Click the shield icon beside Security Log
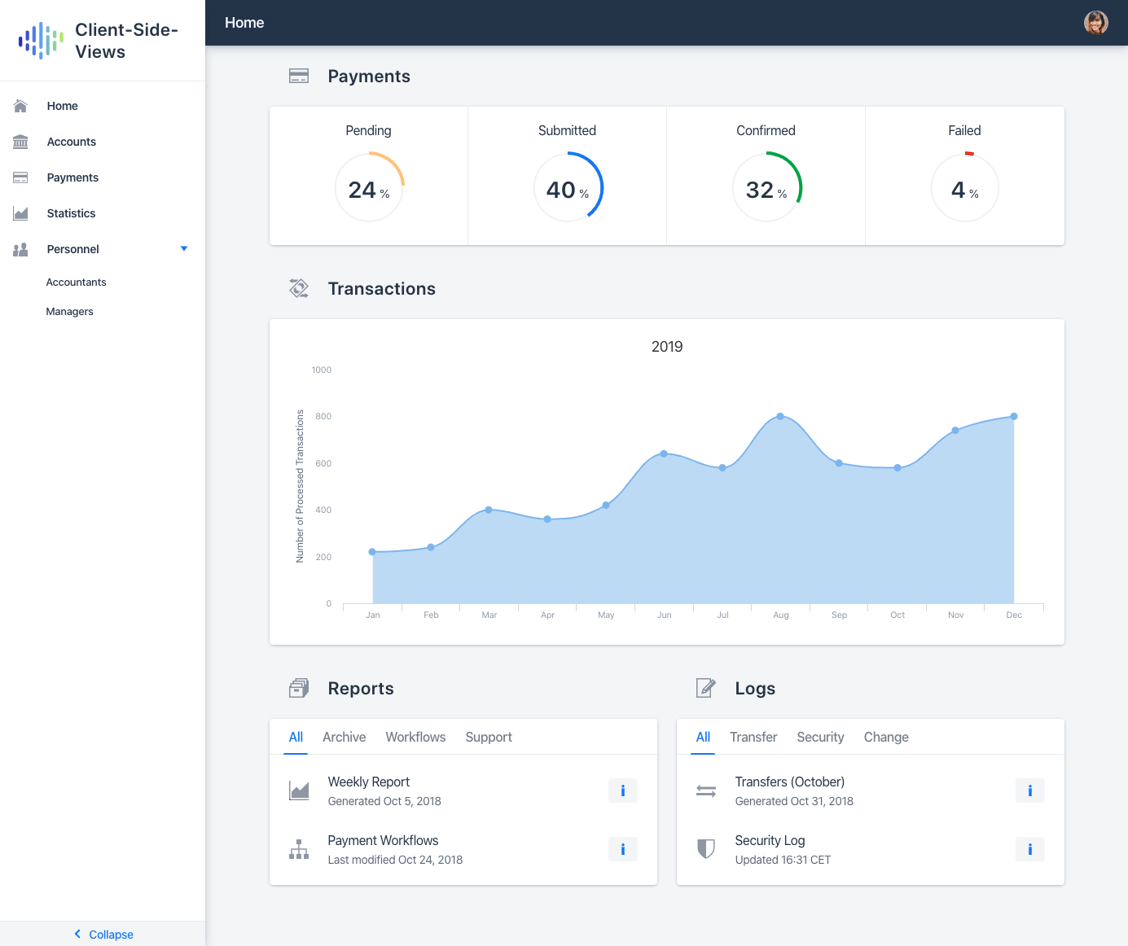 point(706,849)
